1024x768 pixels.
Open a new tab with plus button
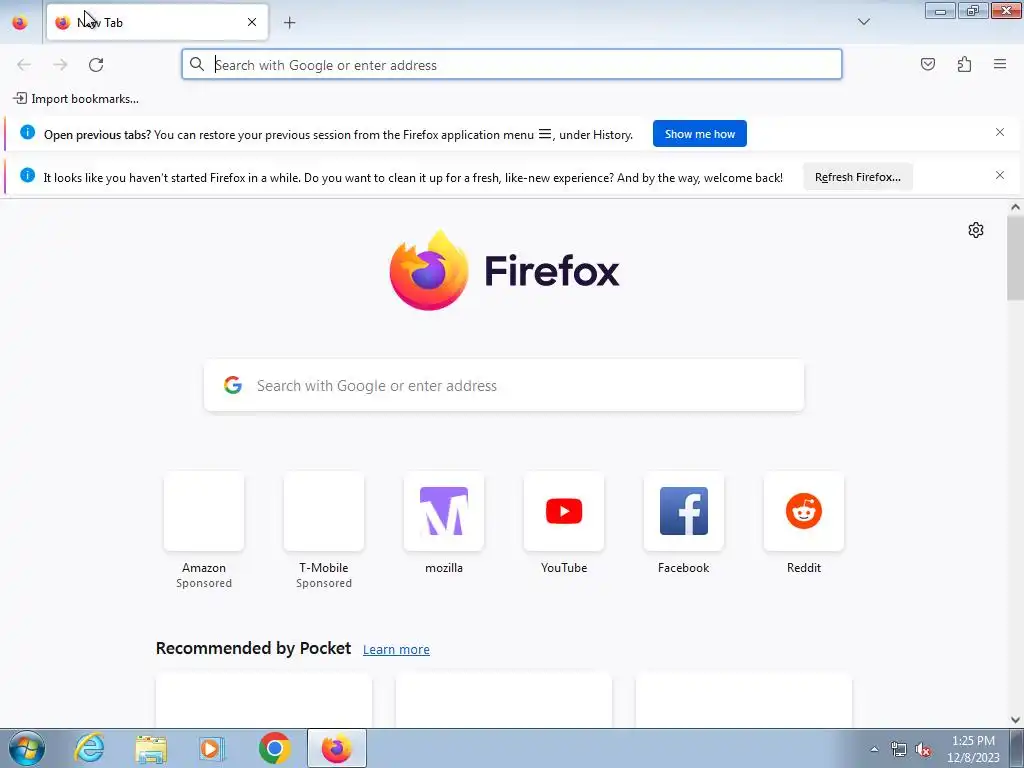[289, 23]
